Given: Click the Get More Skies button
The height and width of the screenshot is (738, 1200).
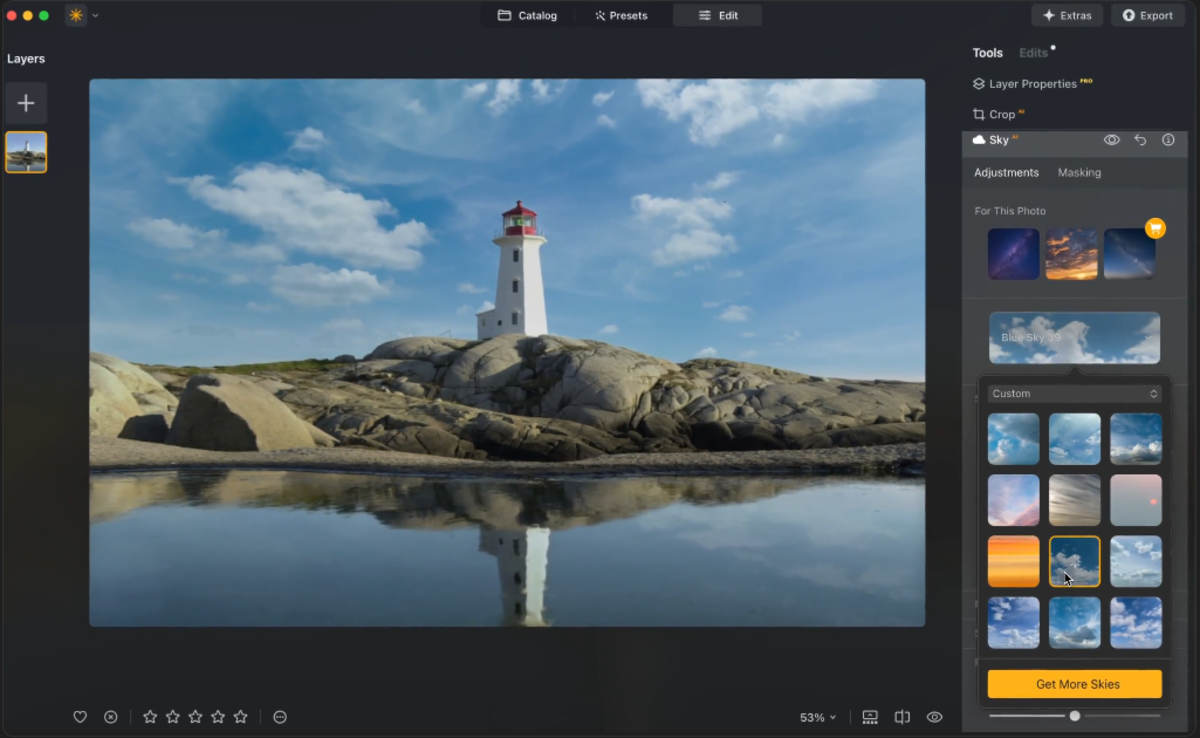Looking at the screenshot, I should (1074, 684).
